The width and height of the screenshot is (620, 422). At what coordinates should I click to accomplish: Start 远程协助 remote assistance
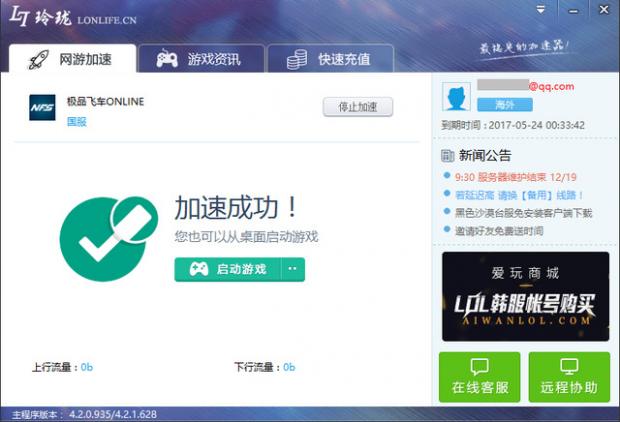[569, 377]
